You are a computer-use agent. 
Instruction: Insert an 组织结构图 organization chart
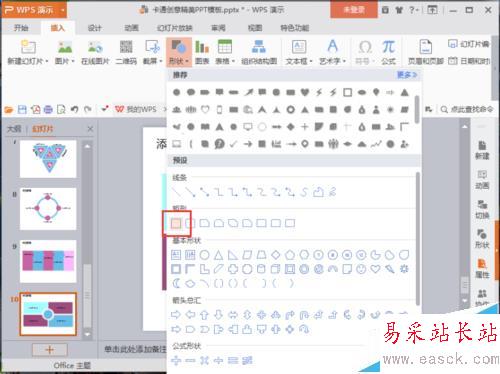pos(259,53)
